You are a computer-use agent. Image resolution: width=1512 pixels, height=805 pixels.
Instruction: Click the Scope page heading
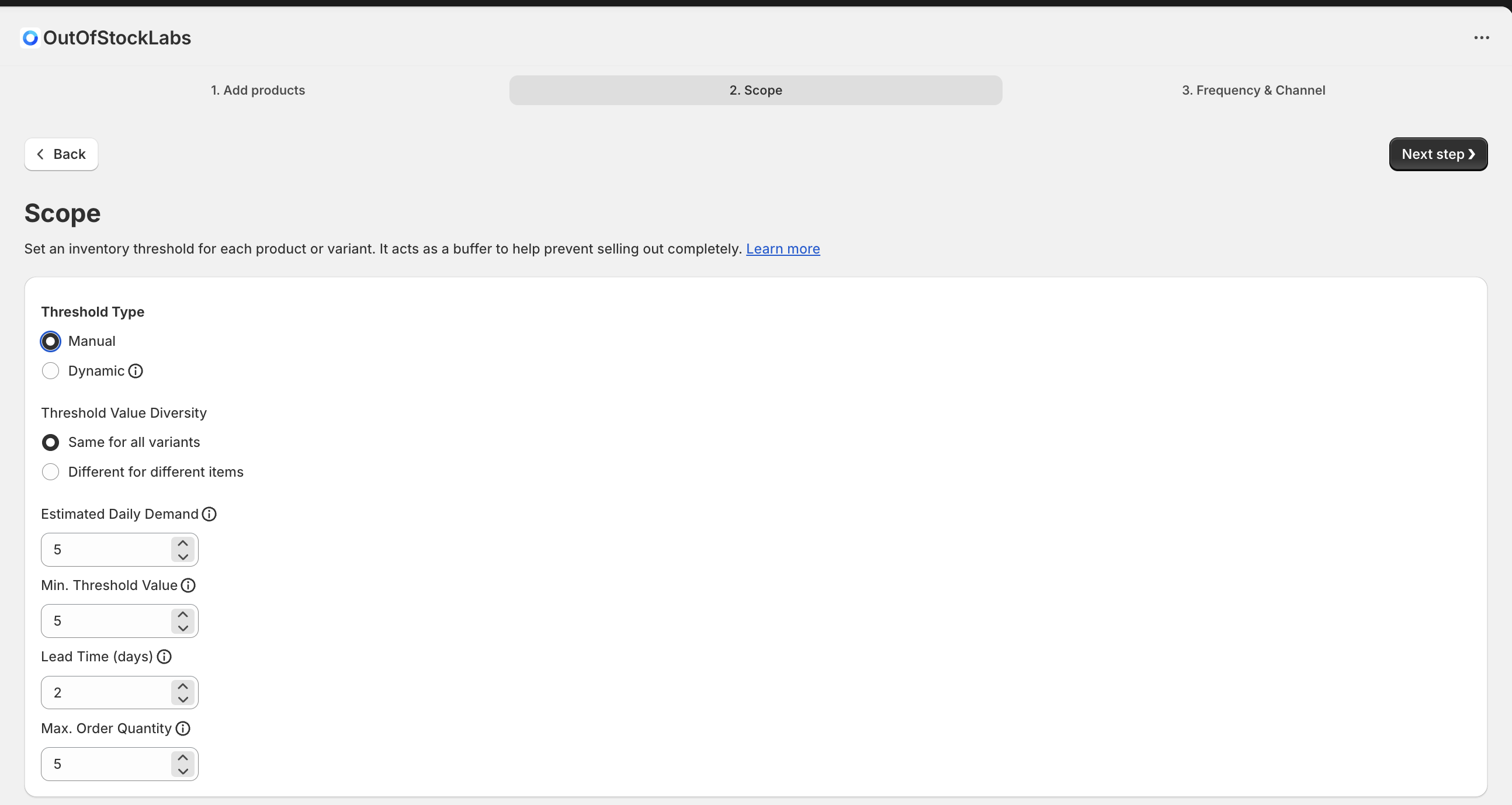tap(62, 214)
